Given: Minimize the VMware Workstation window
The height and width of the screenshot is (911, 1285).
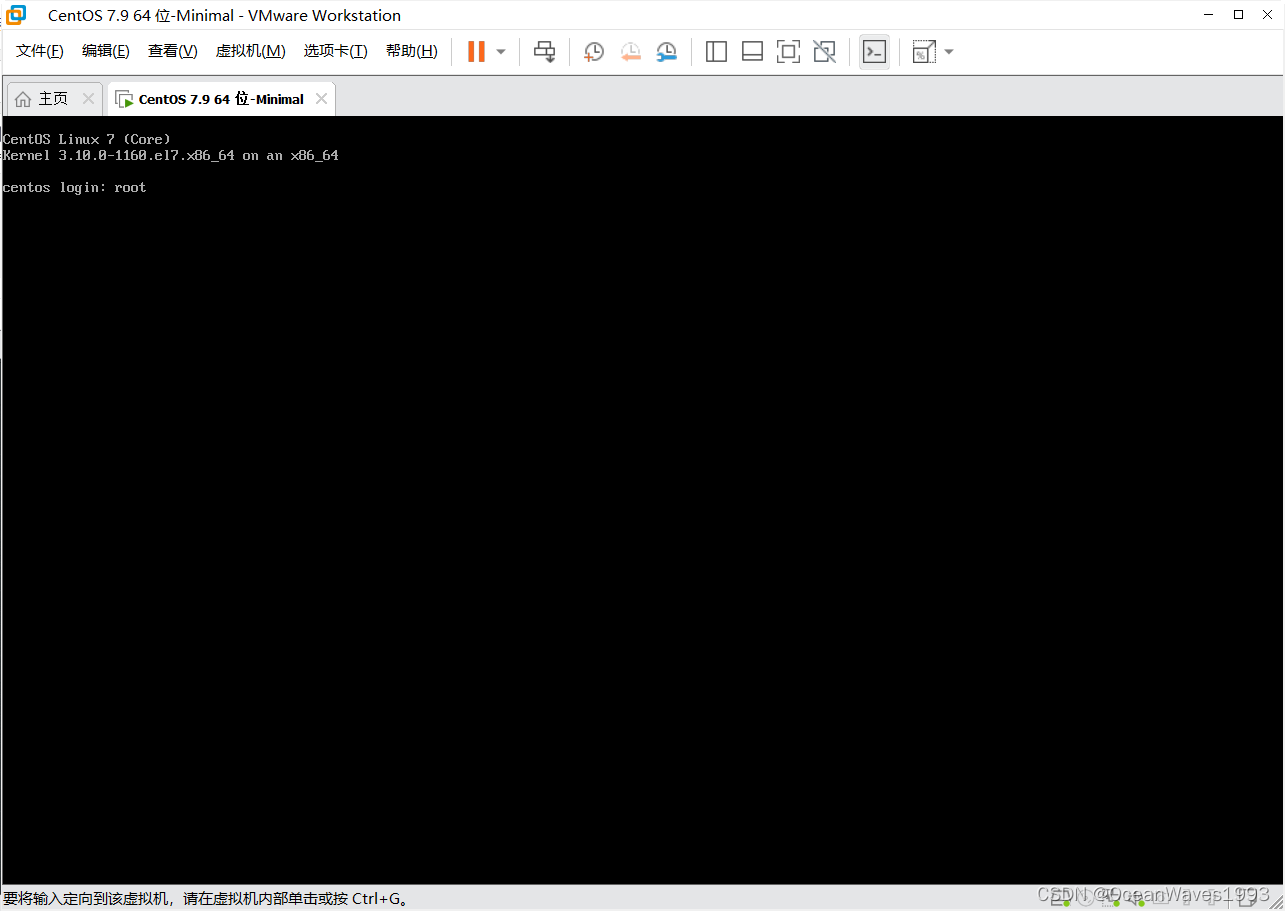Looking at the screenshot, I should click(x=1210, y=15).
